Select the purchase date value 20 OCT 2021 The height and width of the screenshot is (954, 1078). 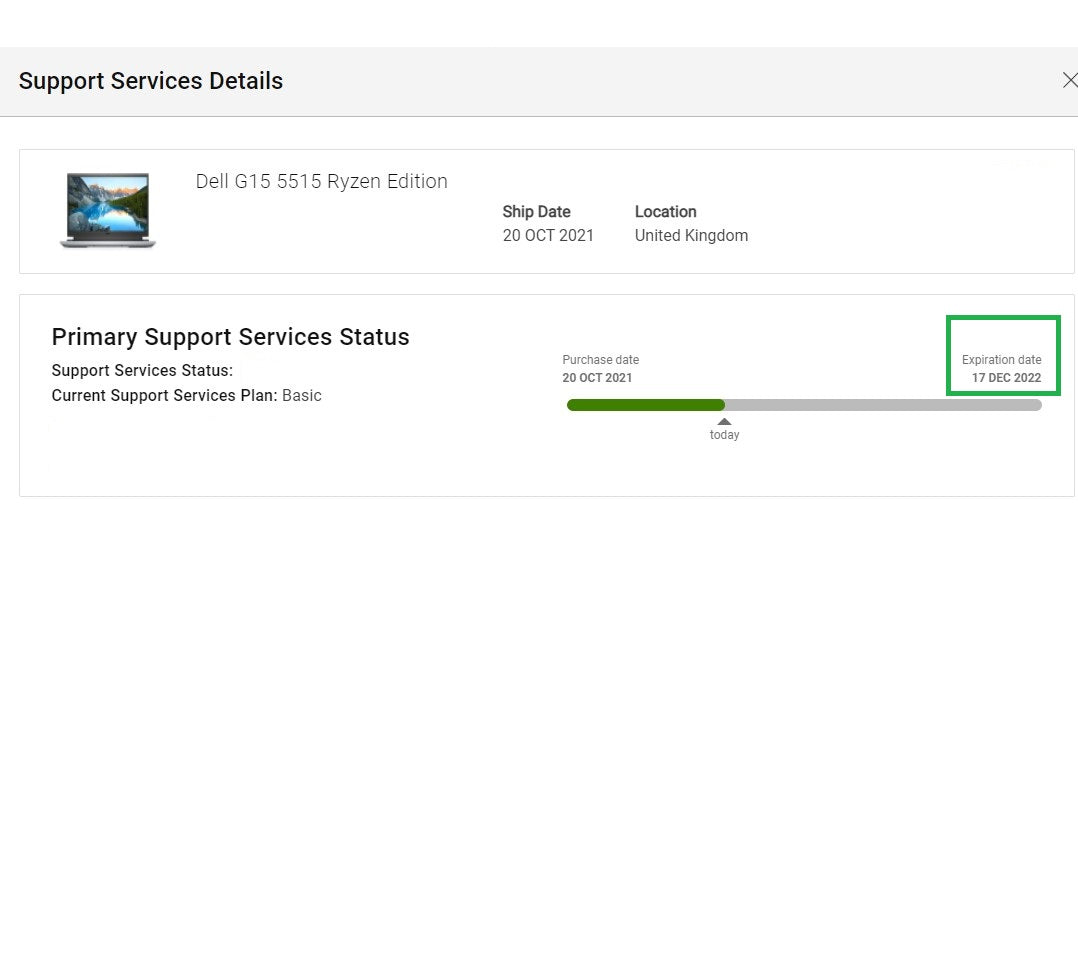point(597,377)
